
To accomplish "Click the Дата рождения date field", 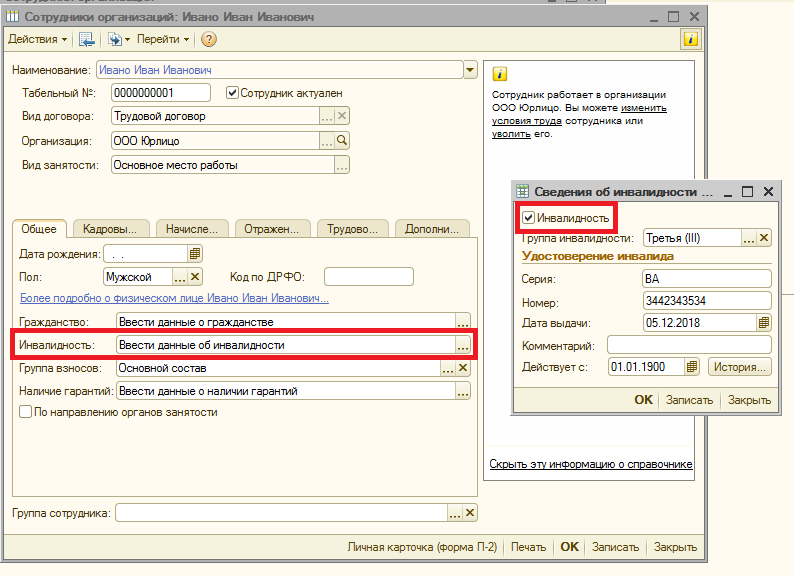I will tap(146, 254).
